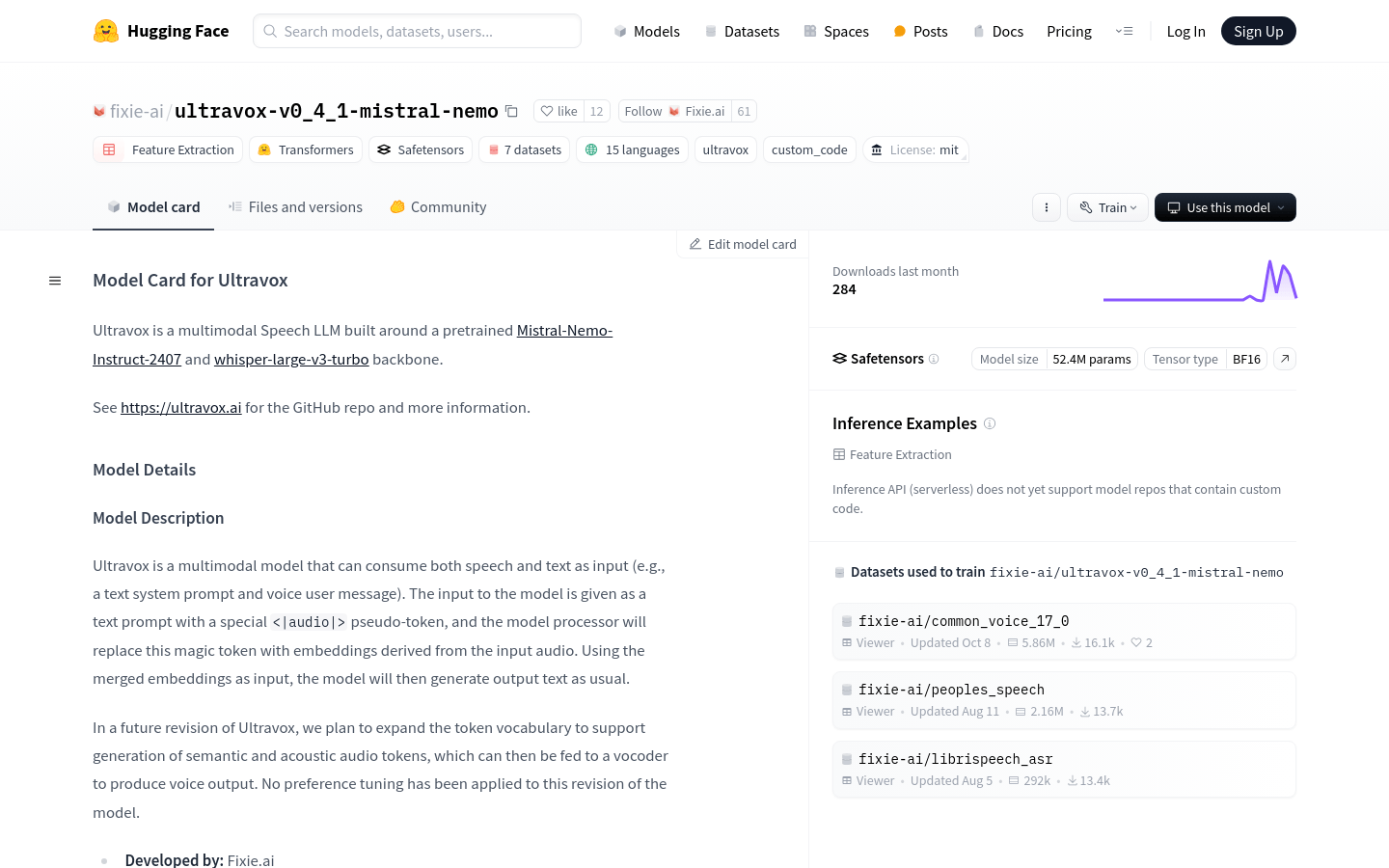Open the follower count 61

tap(744, 111)
